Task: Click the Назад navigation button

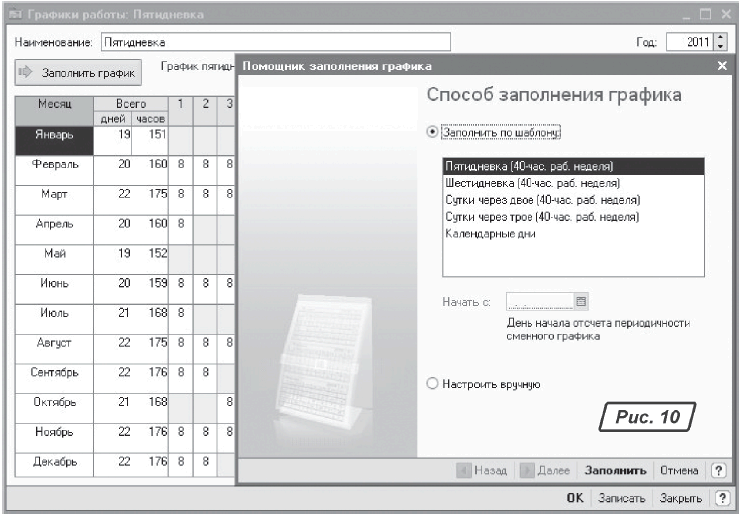Action: click(482, 470)
